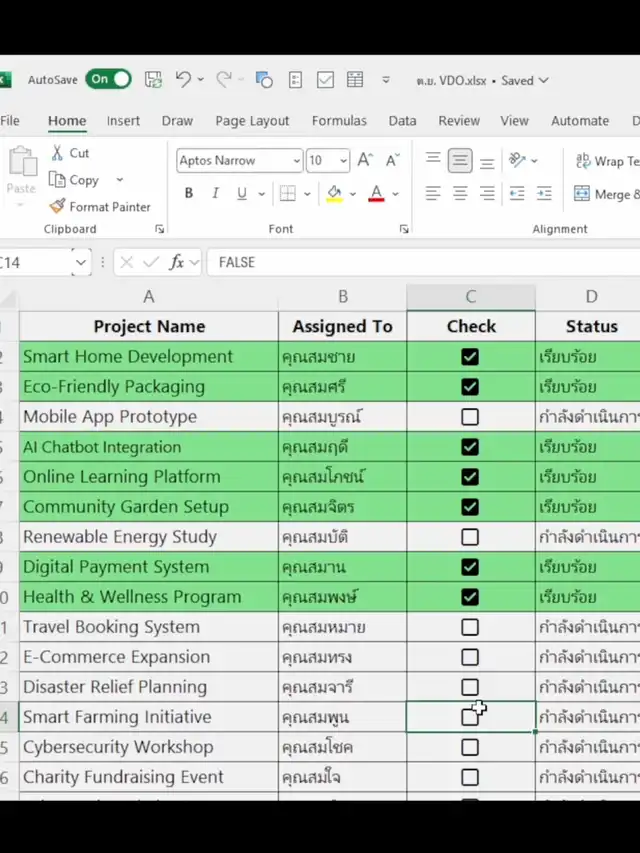640x853 pixels.
Task: Uncheck the Smart Home Development checkbox
Action: point(470,357)
